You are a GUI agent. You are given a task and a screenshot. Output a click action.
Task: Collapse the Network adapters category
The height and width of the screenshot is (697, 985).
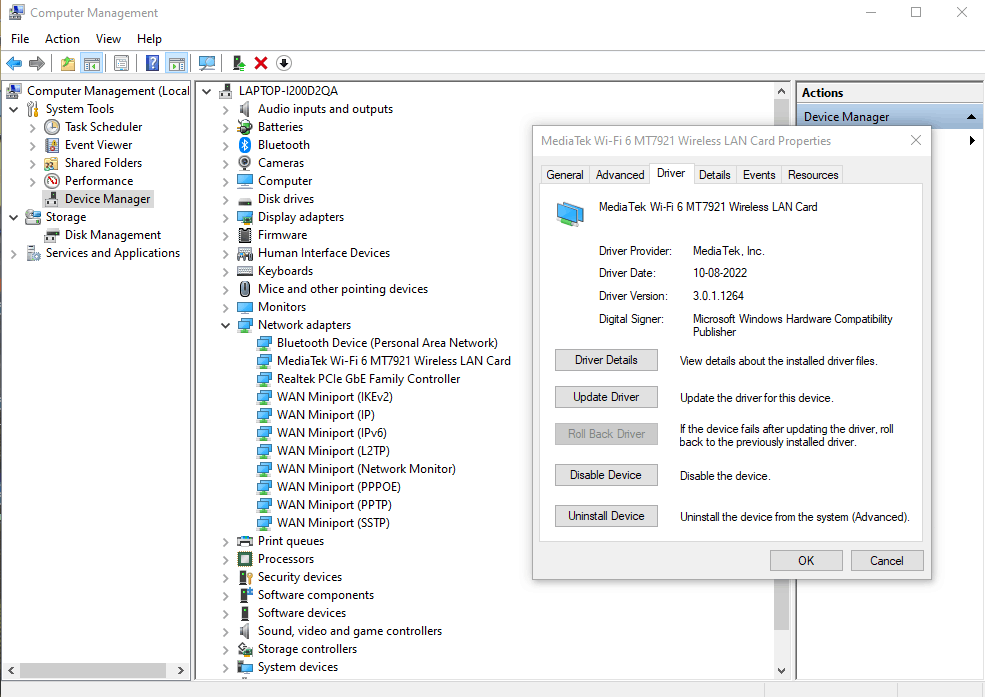[226, 325]
